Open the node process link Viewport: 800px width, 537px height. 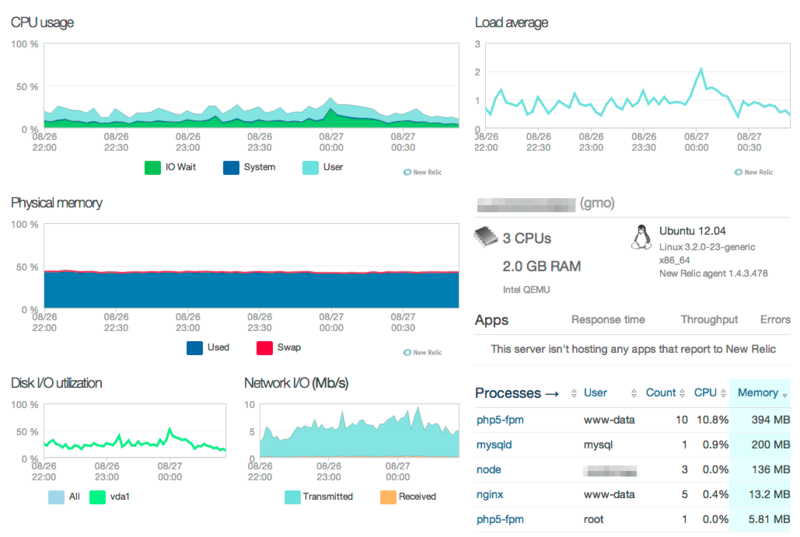click(x=489, y=470)
